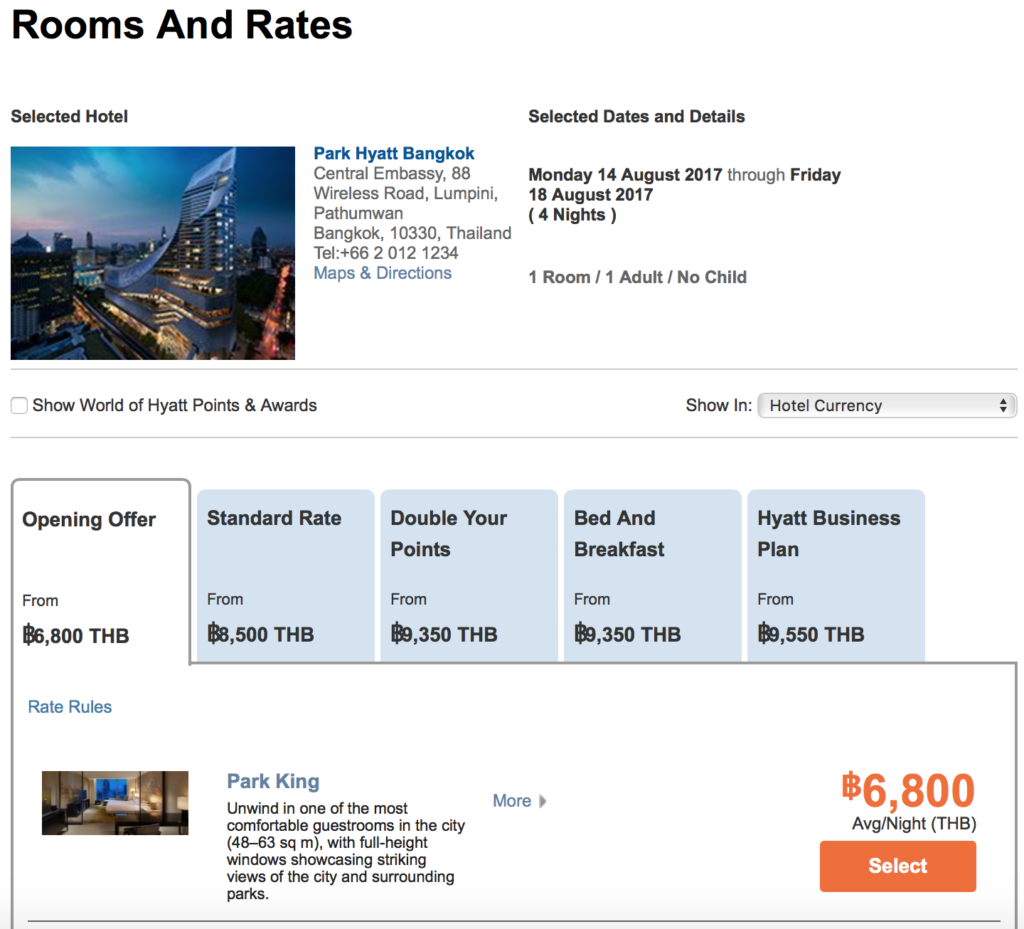Select the Opening Offer tab
The width and height of the screenshot is (1024, 929).
100,570
